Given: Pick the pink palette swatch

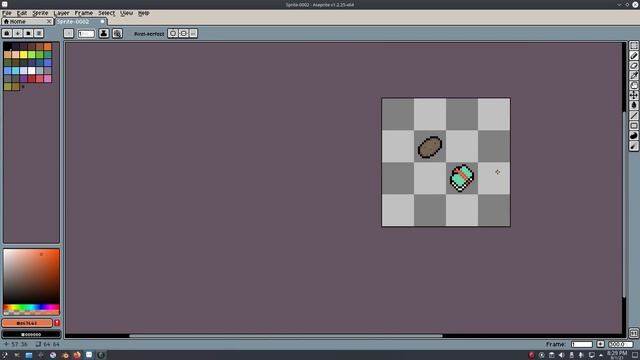Looking at the screenshot, I should 47,79.
